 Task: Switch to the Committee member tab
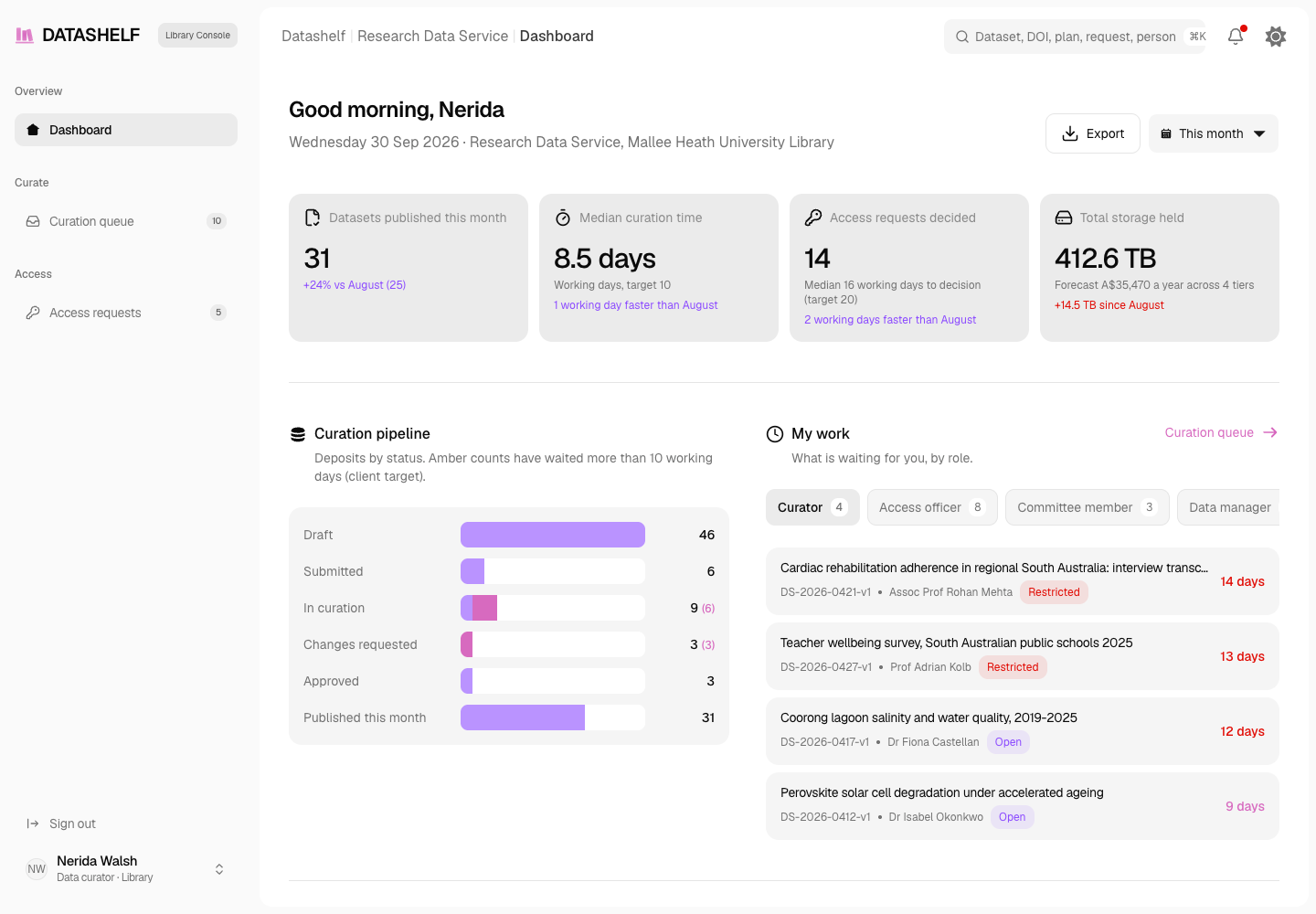pos(1088,507)
